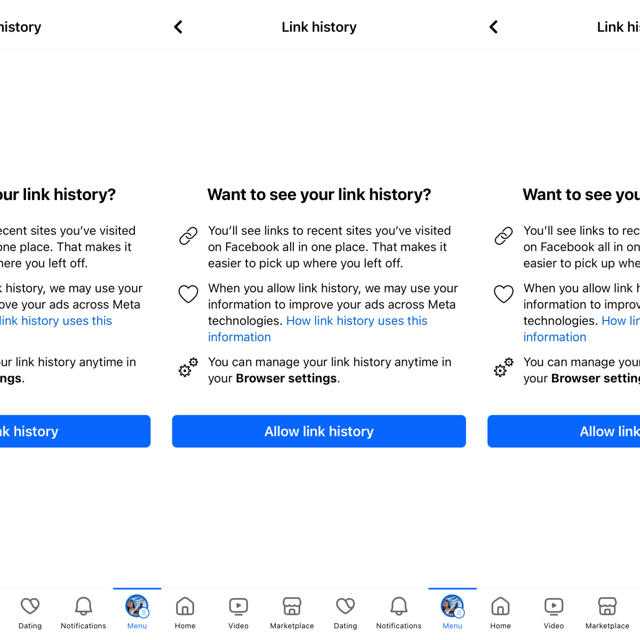Click 'You can manage your link history' middle text
Viewport: 640px width, 640px height.
pyautogui.click(x=330, y=370)
